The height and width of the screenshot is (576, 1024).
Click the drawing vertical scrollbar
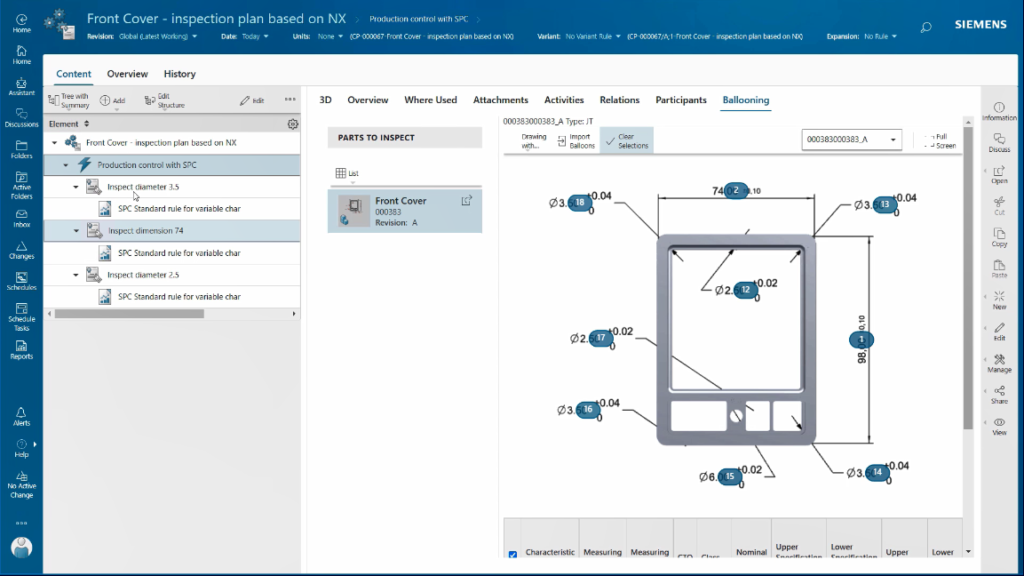pyautogui.click(x=968, y=278)
